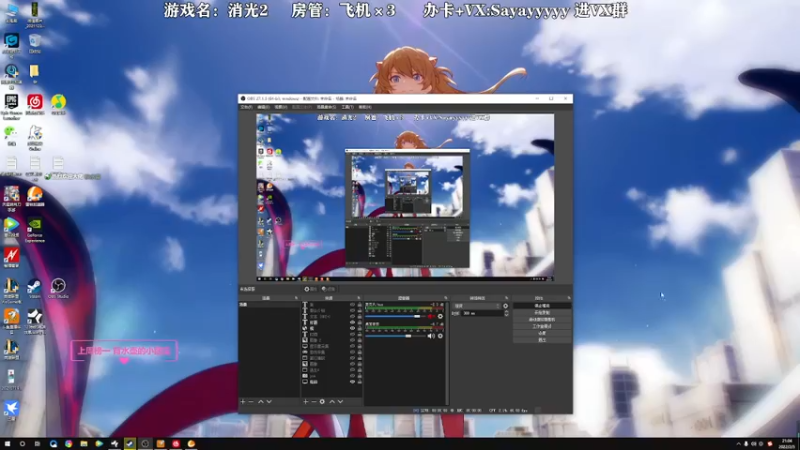Move source up in Sources panel
The image size is (800, 450).
point(332,402)
